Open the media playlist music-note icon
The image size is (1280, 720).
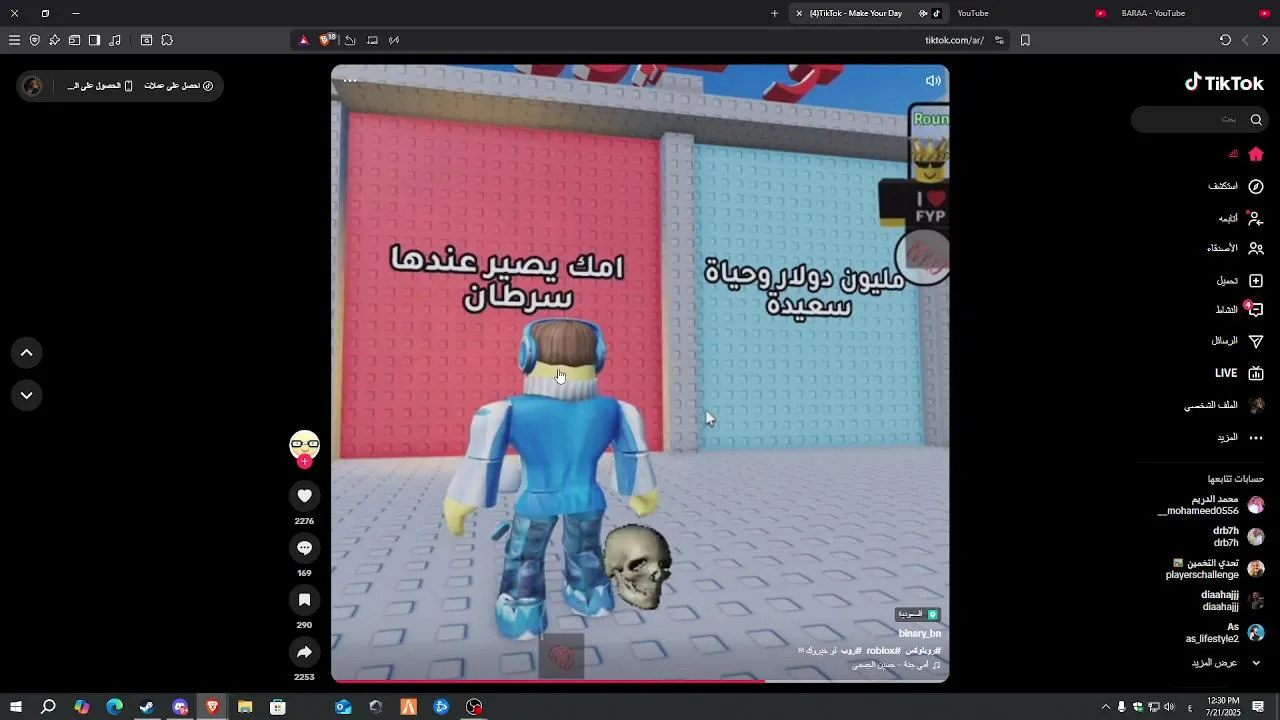click(x=115, y=40)
